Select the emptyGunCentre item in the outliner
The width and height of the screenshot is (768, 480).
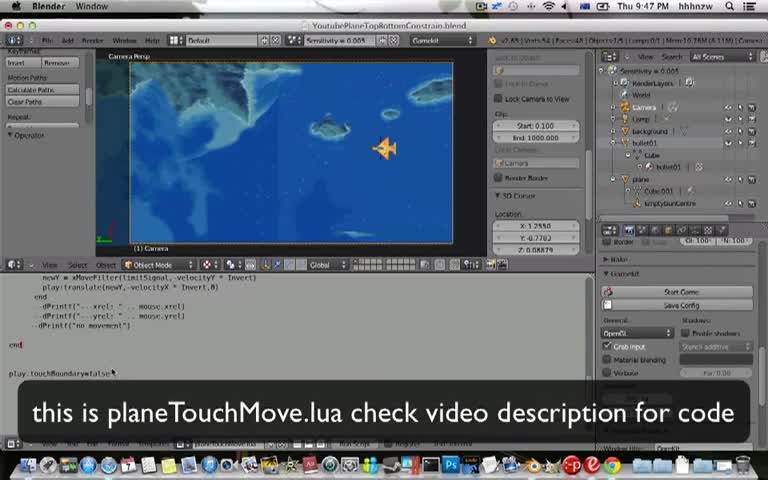pyautogui.click(x=670, y=203)
